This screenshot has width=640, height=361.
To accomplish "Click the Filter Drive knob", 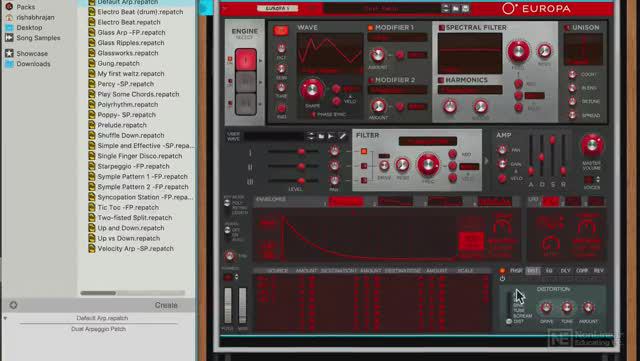I will (x=384, y=165).
